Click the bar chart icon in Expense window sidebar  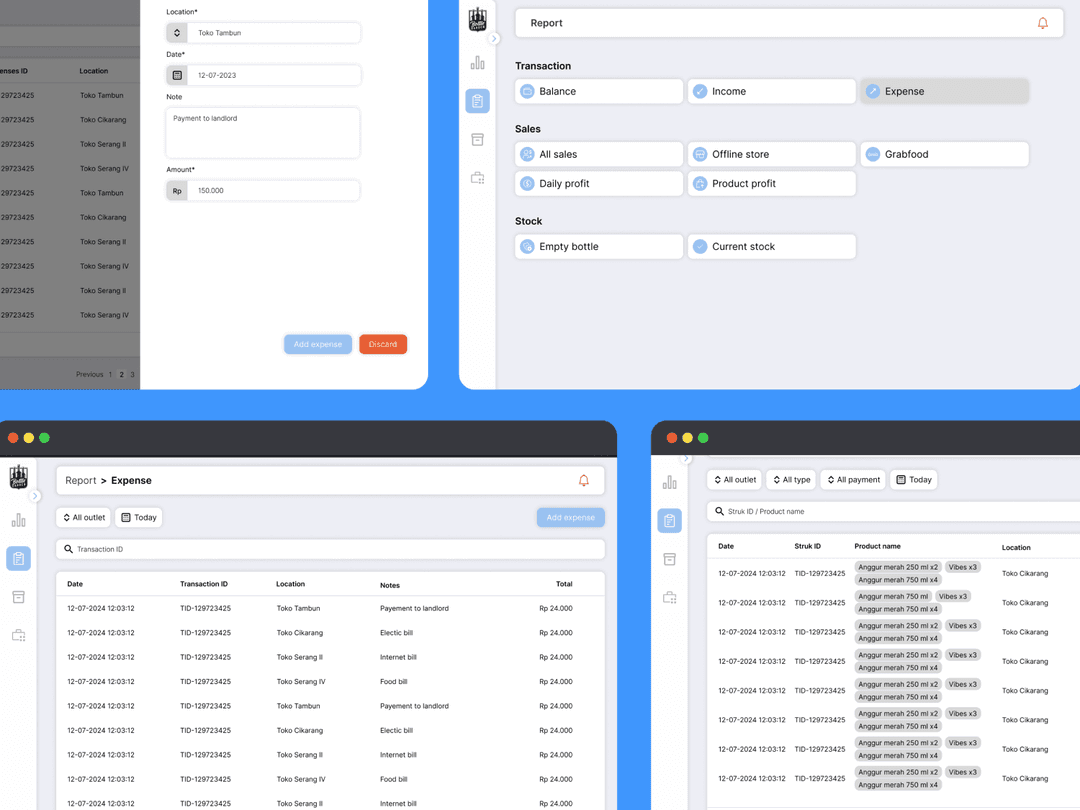[19, 520]
